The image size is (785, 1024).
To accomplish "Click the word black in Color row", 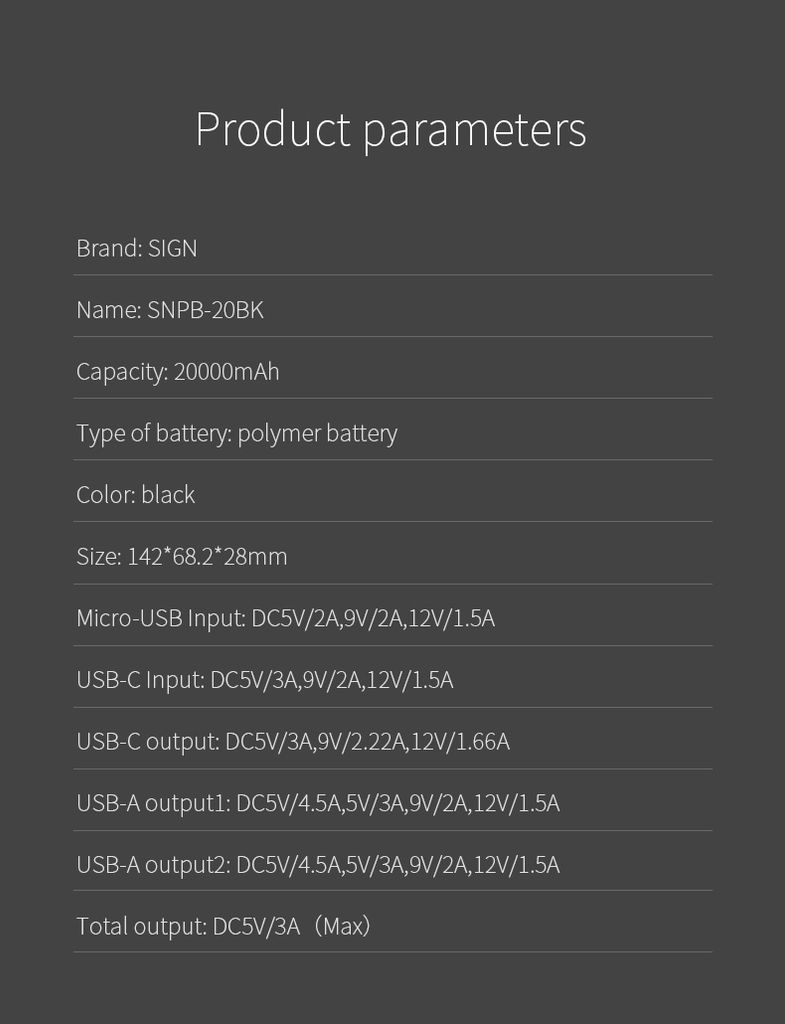I will (168, 494).
